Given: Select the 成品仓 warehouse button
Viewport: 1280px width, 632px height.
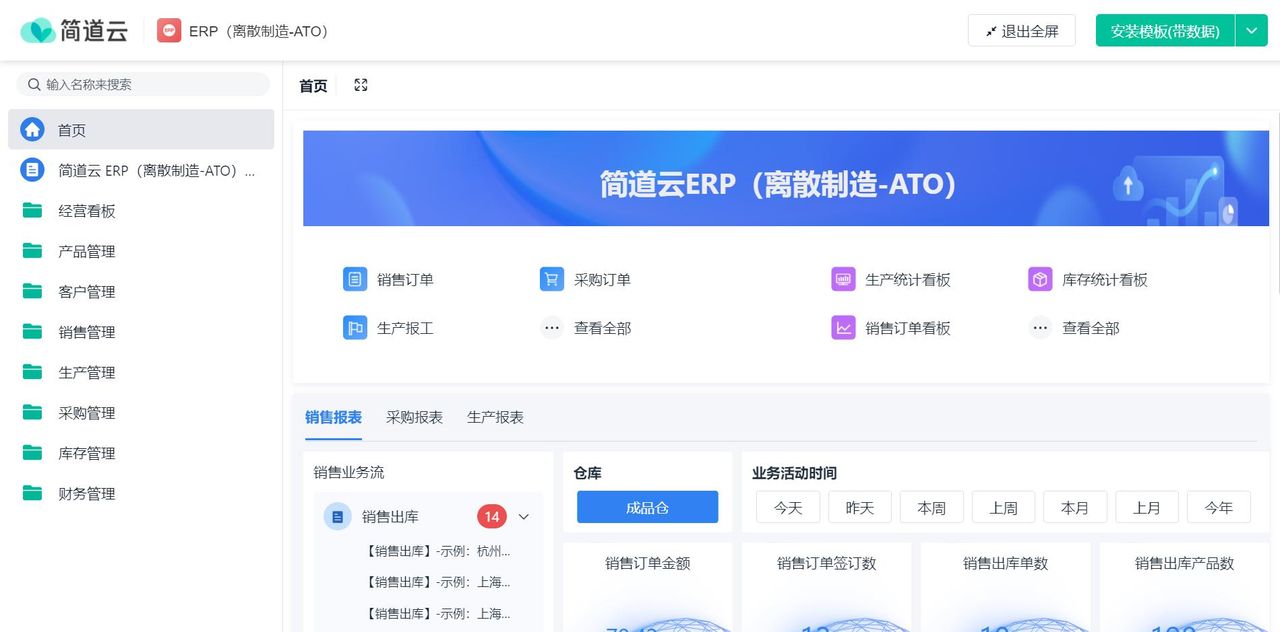Looking at the screenshot, I should click(x=647, y=507).
